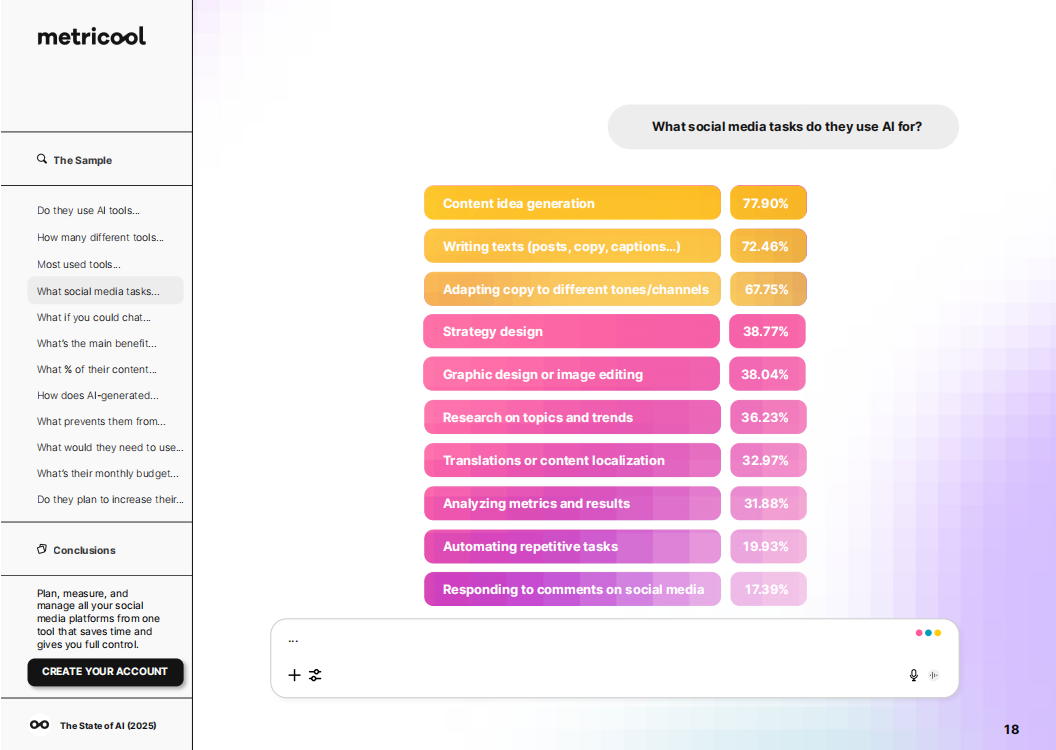Go to 'Most used tools...' section
The width and height of the screenshot is (1056, 750).
78,265
